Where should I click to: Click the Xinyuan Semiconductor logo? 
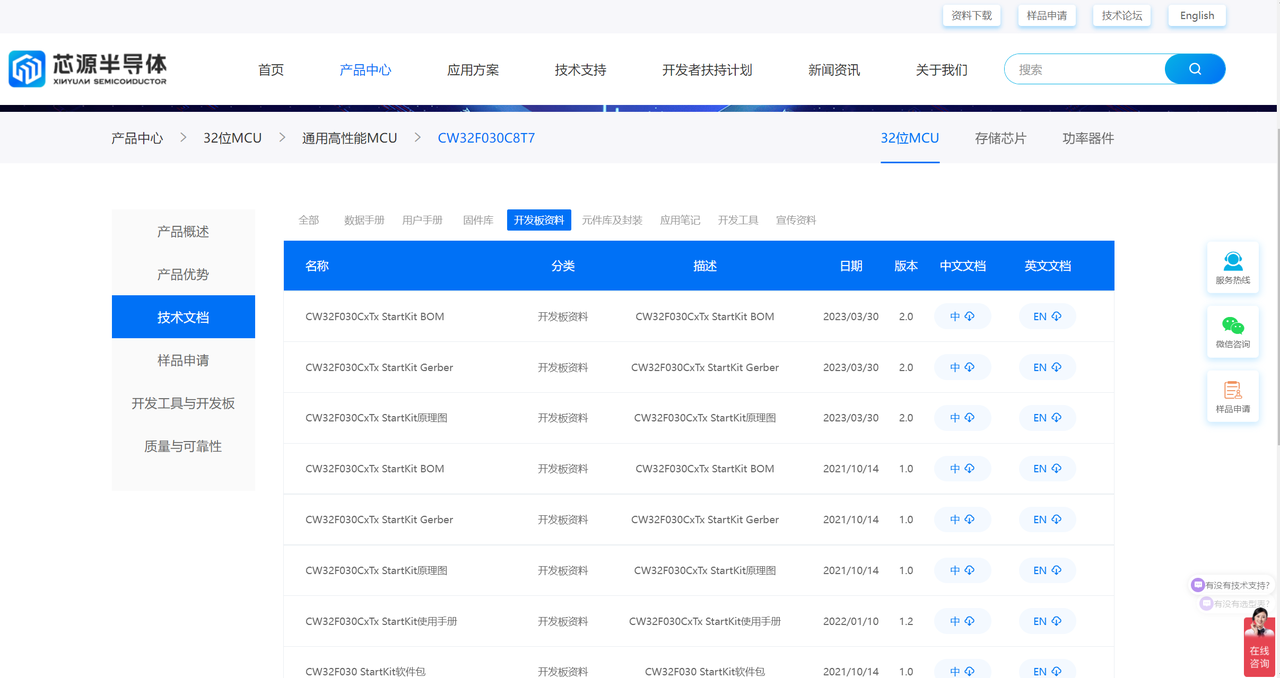click(x=88, y=69)
